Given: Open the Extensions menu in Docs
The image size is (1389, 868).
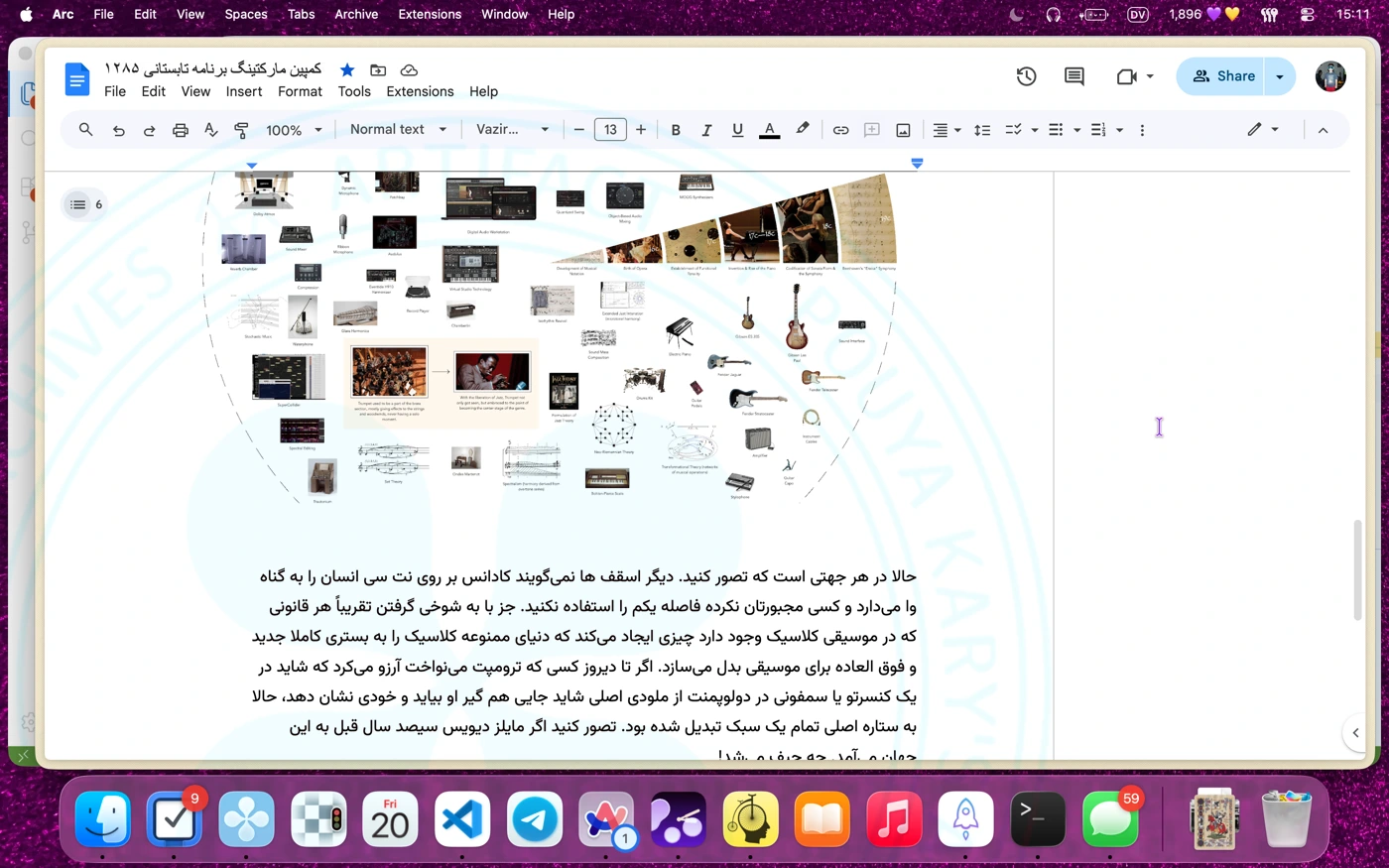Looking at the screenshot, I should pyautogui.click(x=420, y=91).
